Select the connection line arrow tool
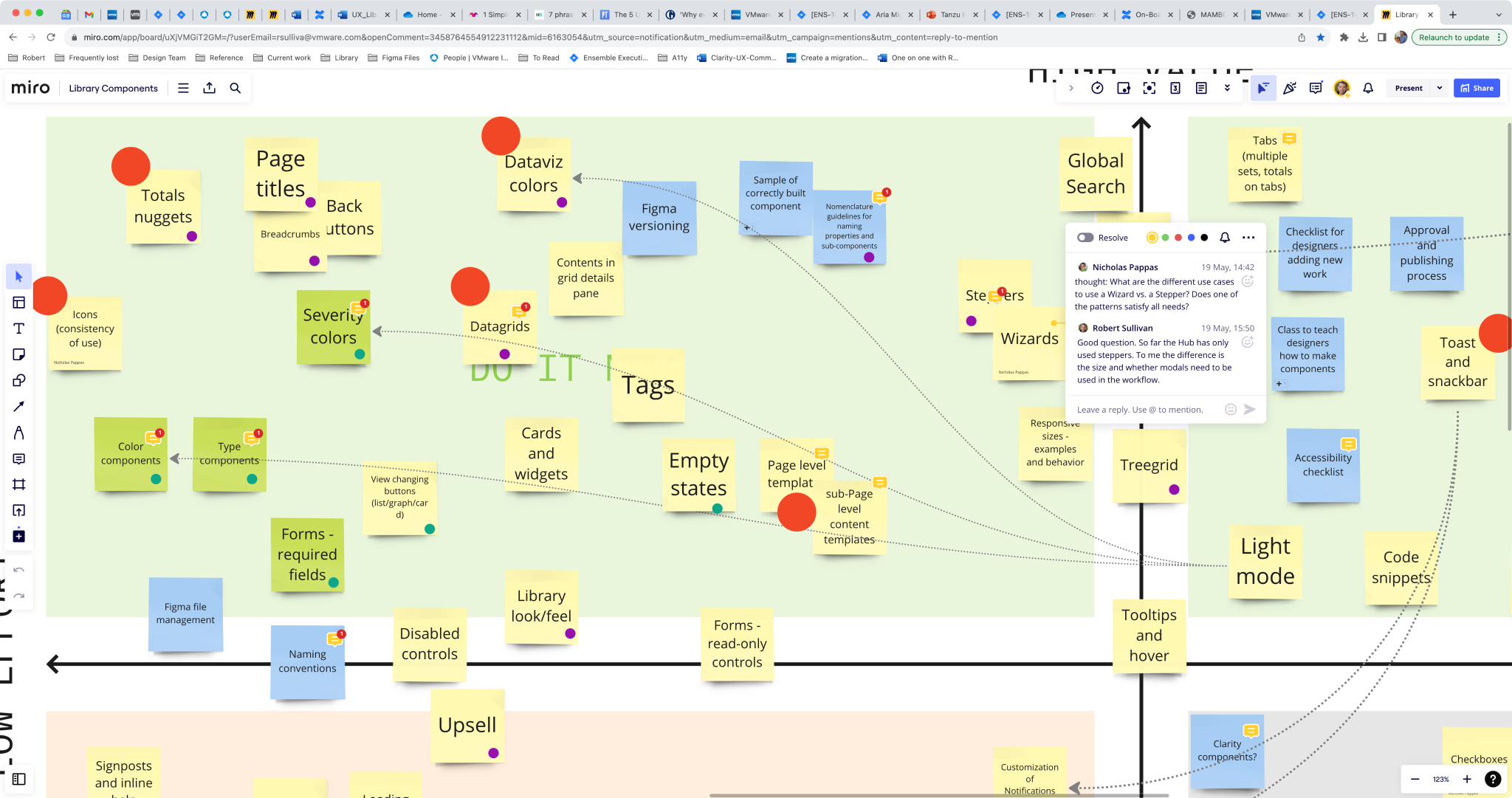 [19, 407]
